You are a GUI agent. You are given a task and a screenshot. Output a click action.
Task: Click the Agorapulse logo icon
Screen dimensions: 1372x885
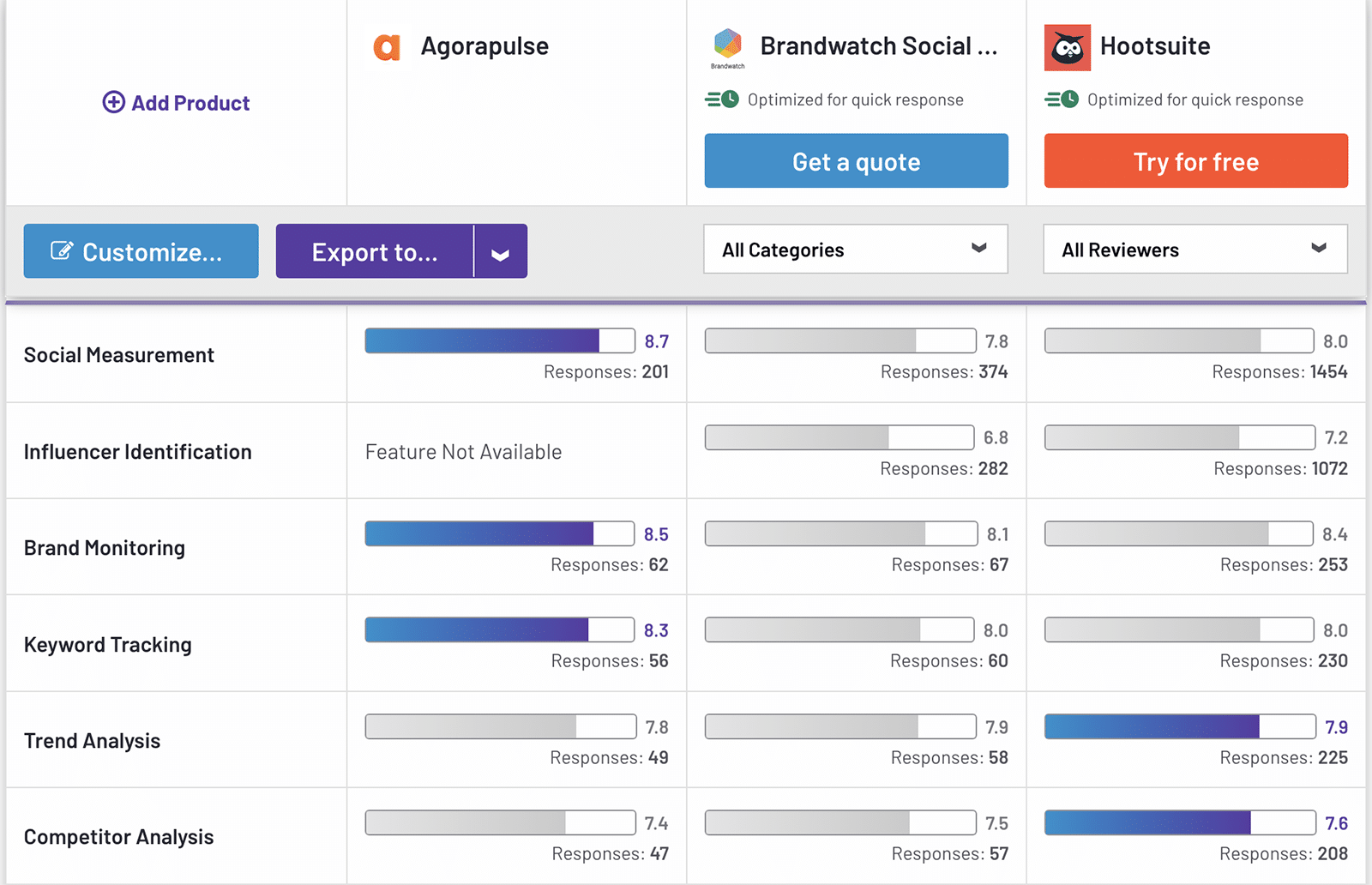(x=387, y=47)
